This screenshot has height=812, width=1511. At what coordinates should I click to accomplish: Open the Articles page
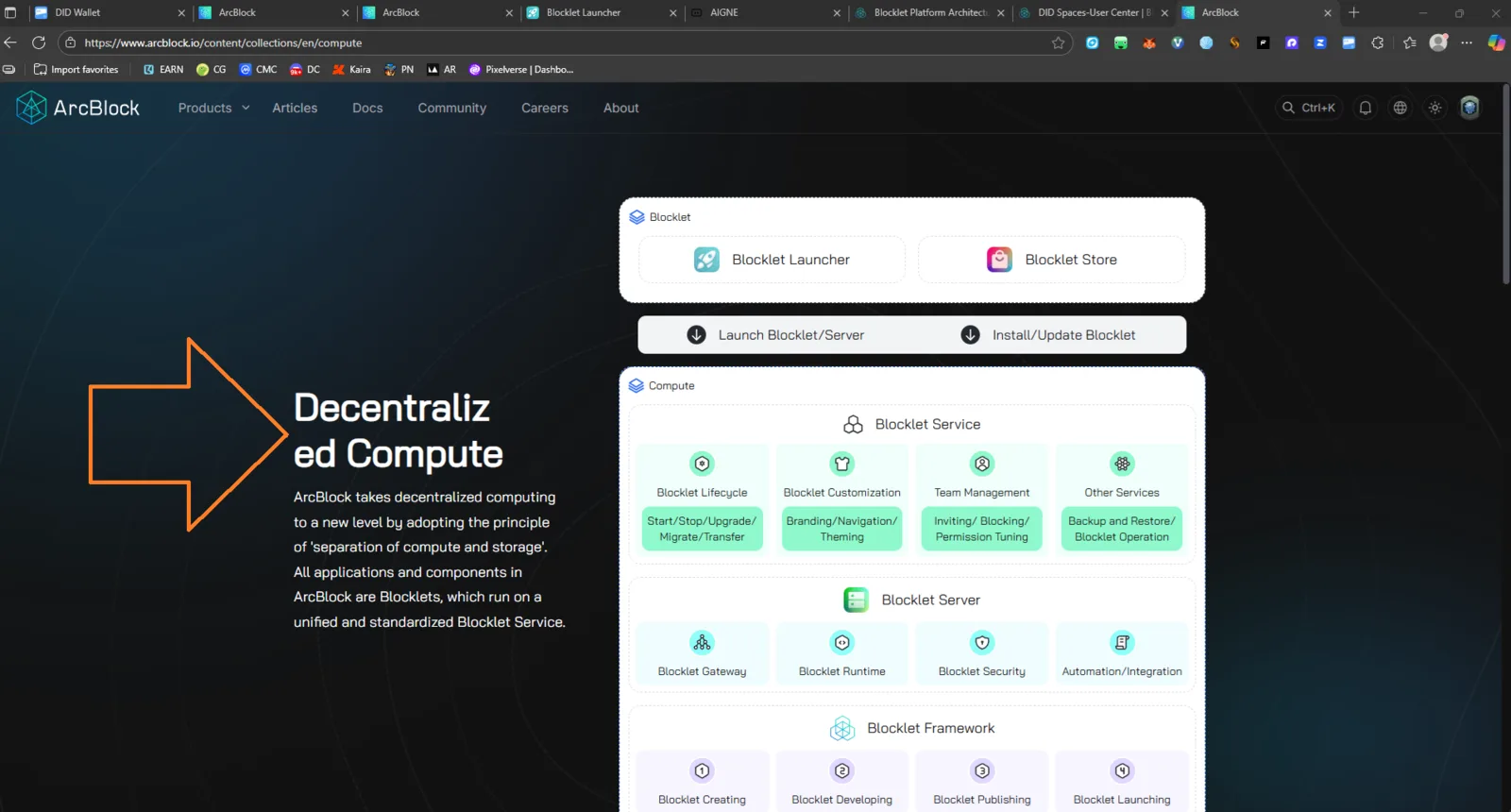tap(295, 108)
